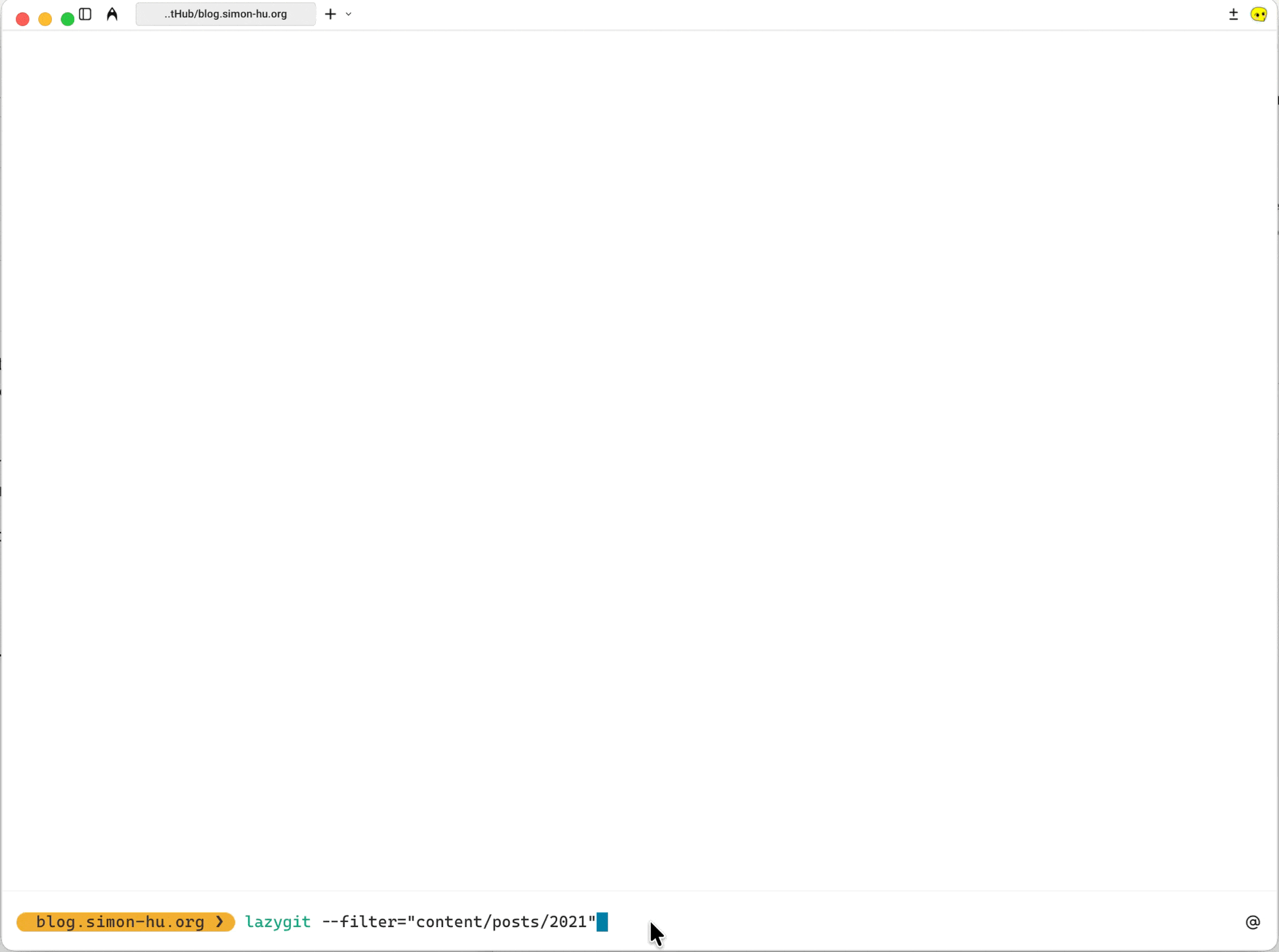Minimize window using the yellow button
The width and height of the screenshot is (1279, 952).
pos(45,19)
